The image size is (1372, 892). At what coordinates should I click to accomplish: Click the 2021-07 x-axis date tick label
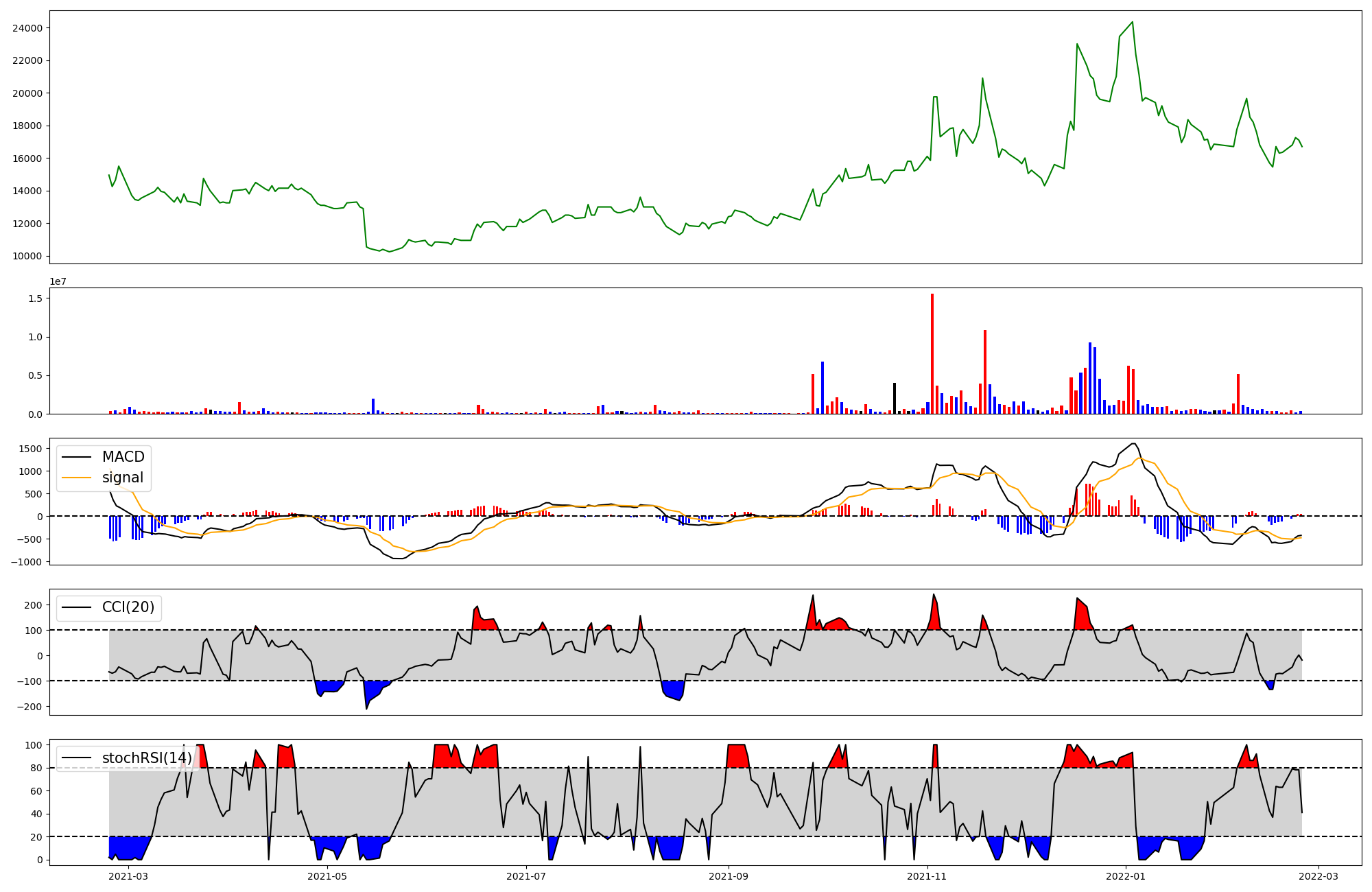pyautogui.click(x=526, y=876)
